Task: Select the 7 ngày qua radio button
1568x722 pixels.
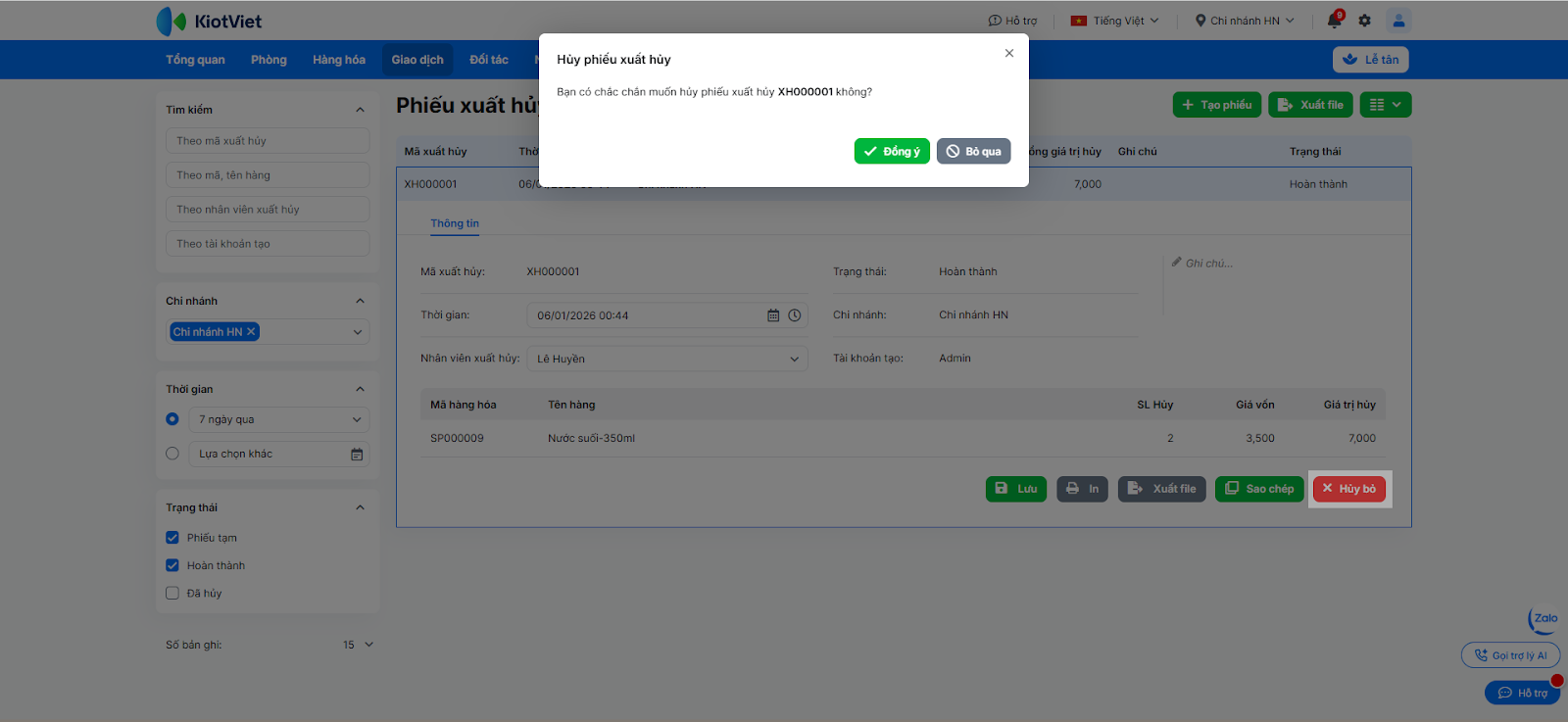Action: [x=172, y=419]
